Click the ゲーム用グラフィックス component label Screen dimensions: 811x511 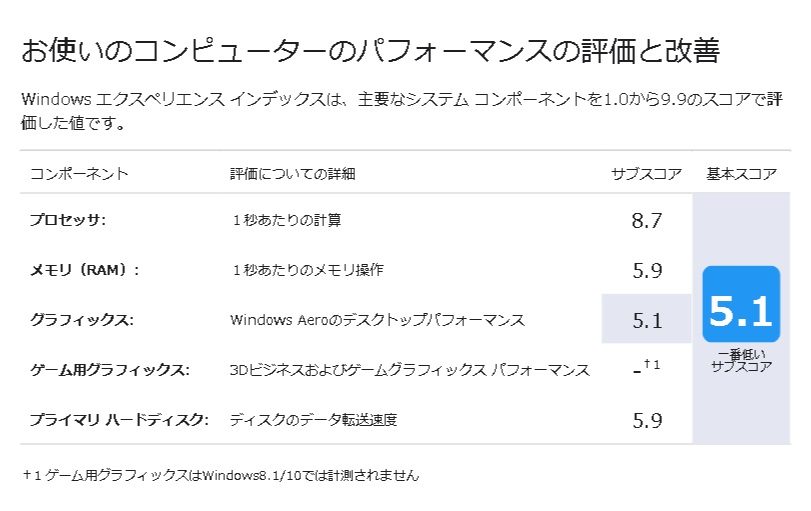click(x=109, y=370)
